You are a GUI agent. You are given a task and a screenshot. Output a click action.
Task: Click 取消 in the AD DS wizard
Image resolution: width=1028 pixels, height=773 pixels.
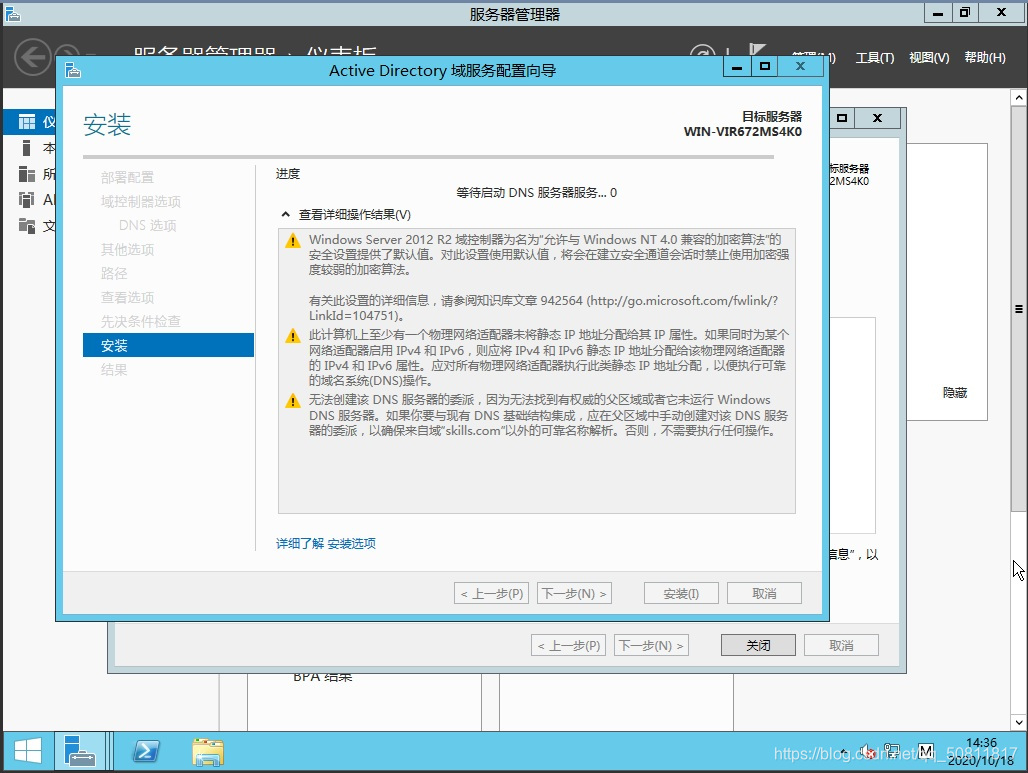click(764, 593)
